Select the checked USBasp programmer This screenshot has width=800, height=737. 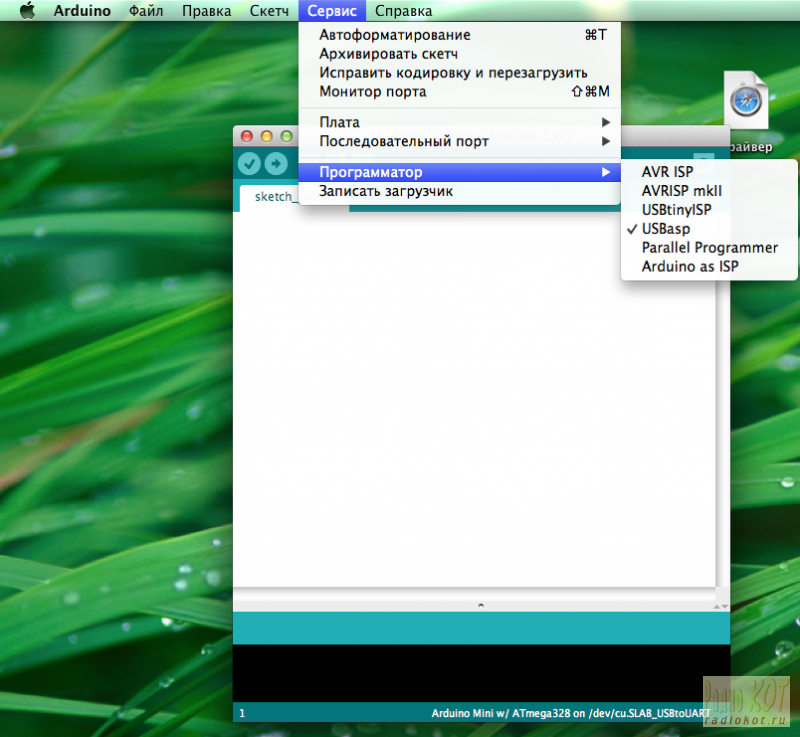[x=709, y=228]
